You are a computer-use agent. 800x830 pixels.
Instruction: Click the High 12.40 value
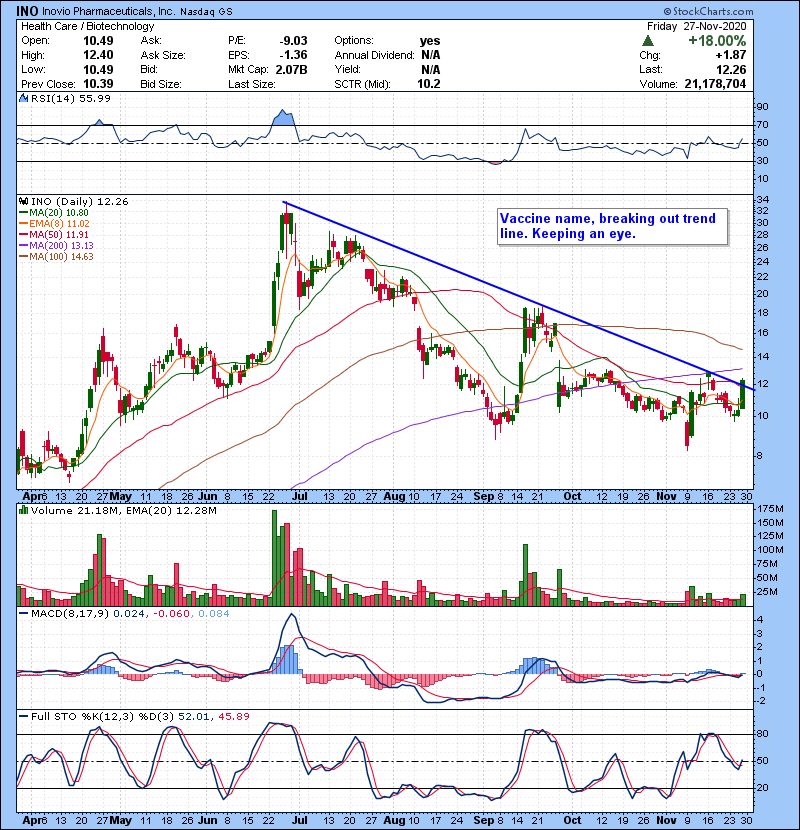point(98,55)
